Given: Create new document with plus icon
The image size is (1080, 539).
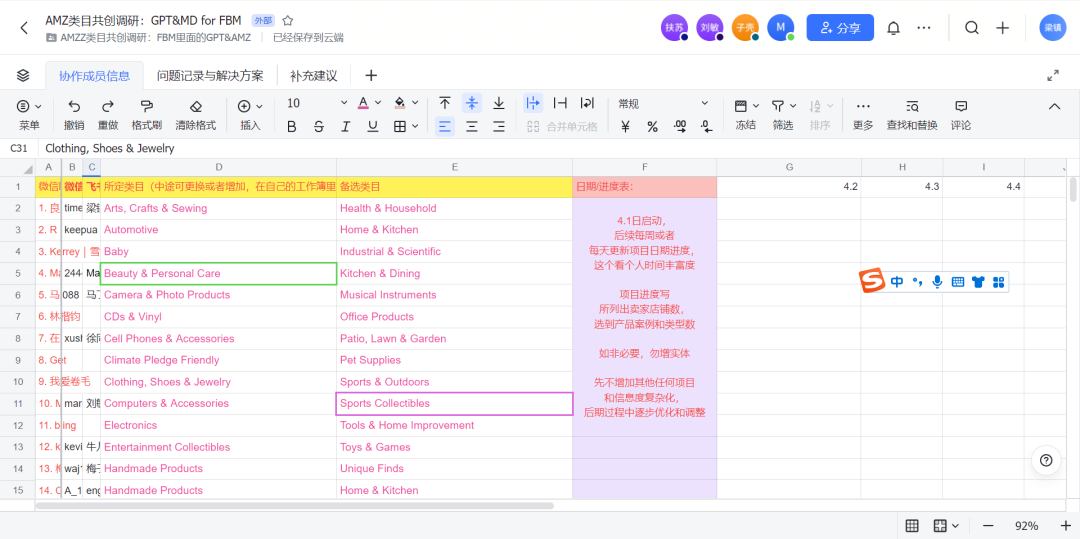Looking at the screenshot, I should [x=1003, y=28].
